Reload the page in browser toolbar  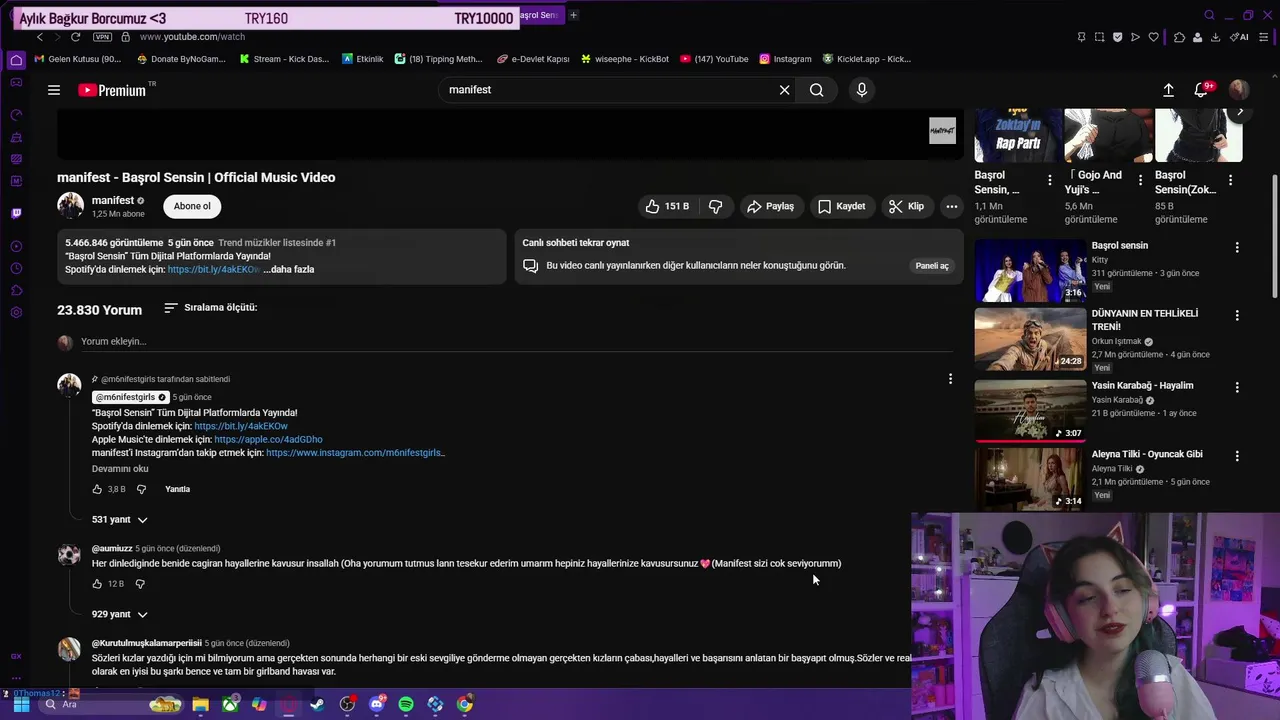point(75,37)
